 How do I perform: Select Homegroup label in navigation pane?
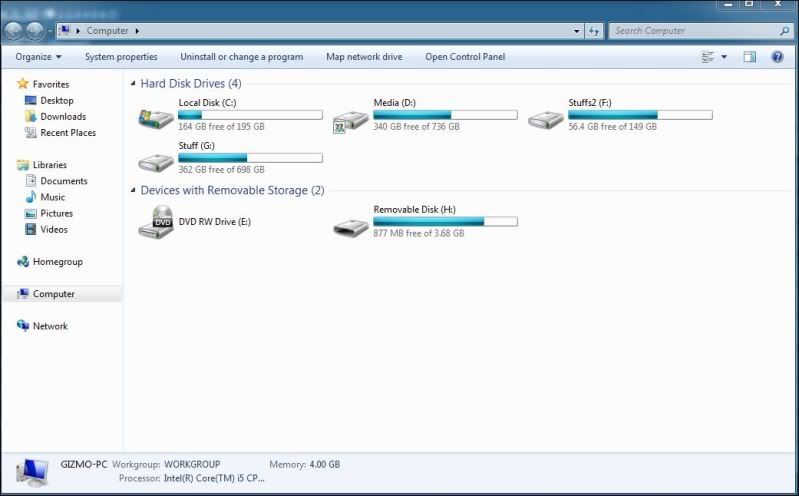(58, 262)
